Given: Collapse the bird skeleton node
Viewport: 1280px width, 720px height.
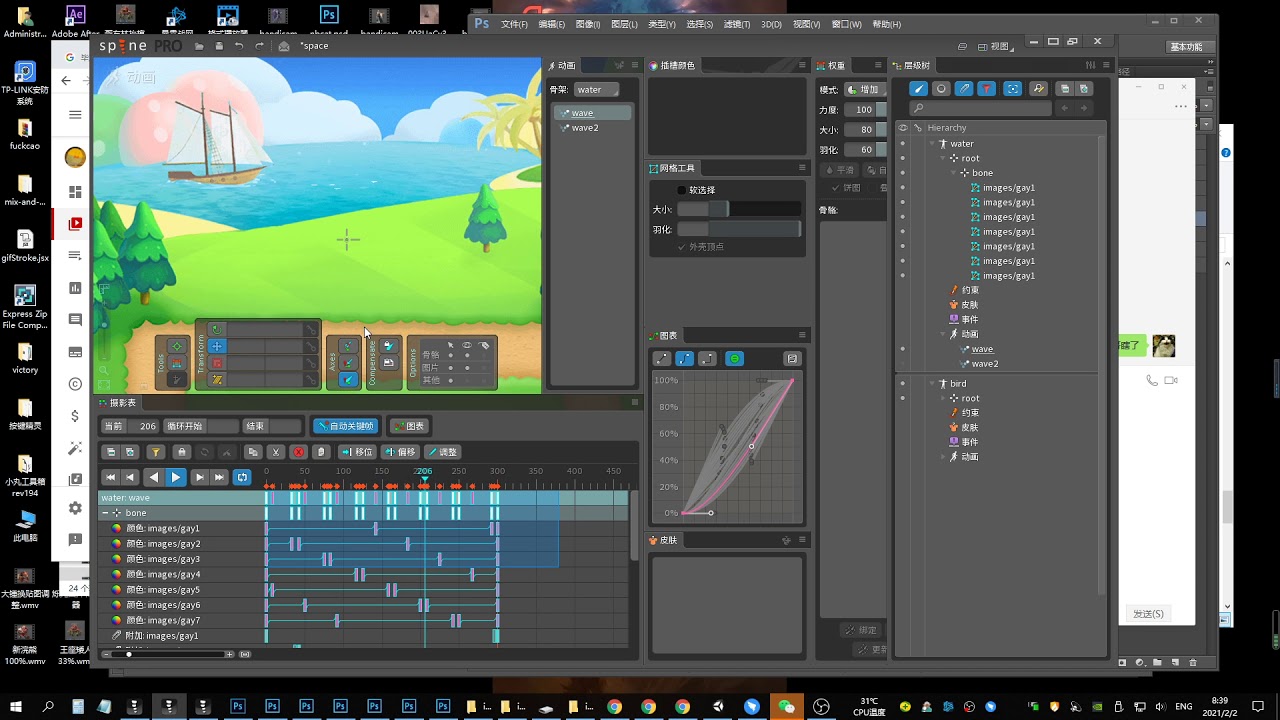Looking at the screenshot, I should click(932, 384).
